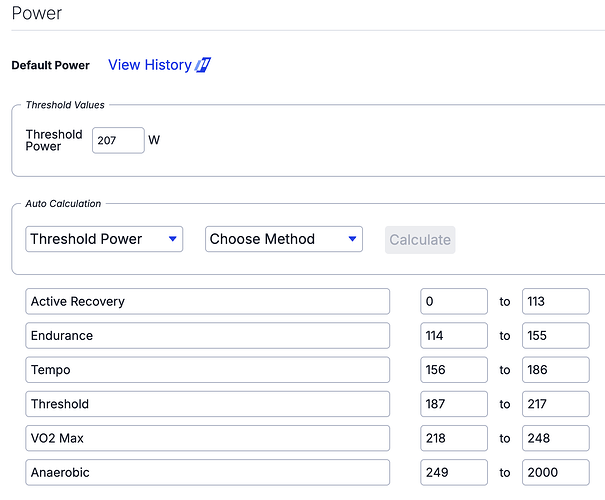Click Threshold zone lower bound field 187
The width and height of the screenshot is (605, 500).
coord(454,404)
